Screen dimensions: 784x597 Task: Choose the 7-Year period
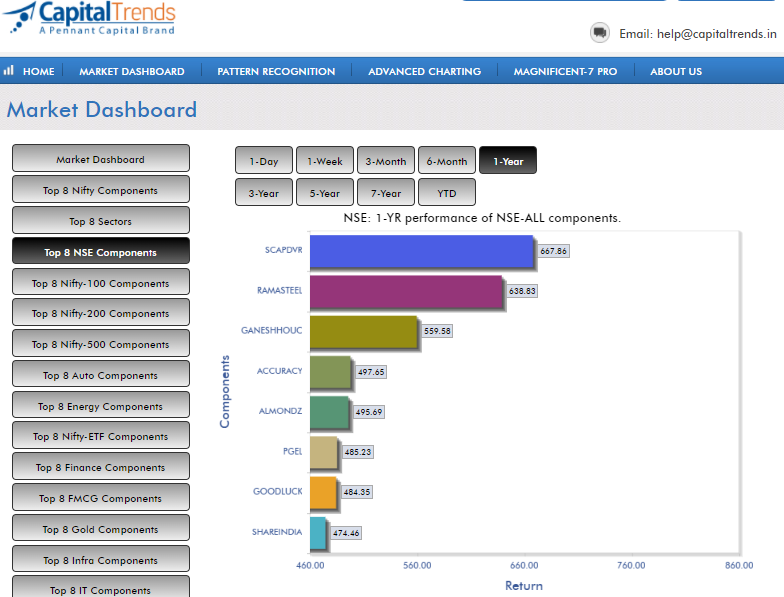click(386, 192)
